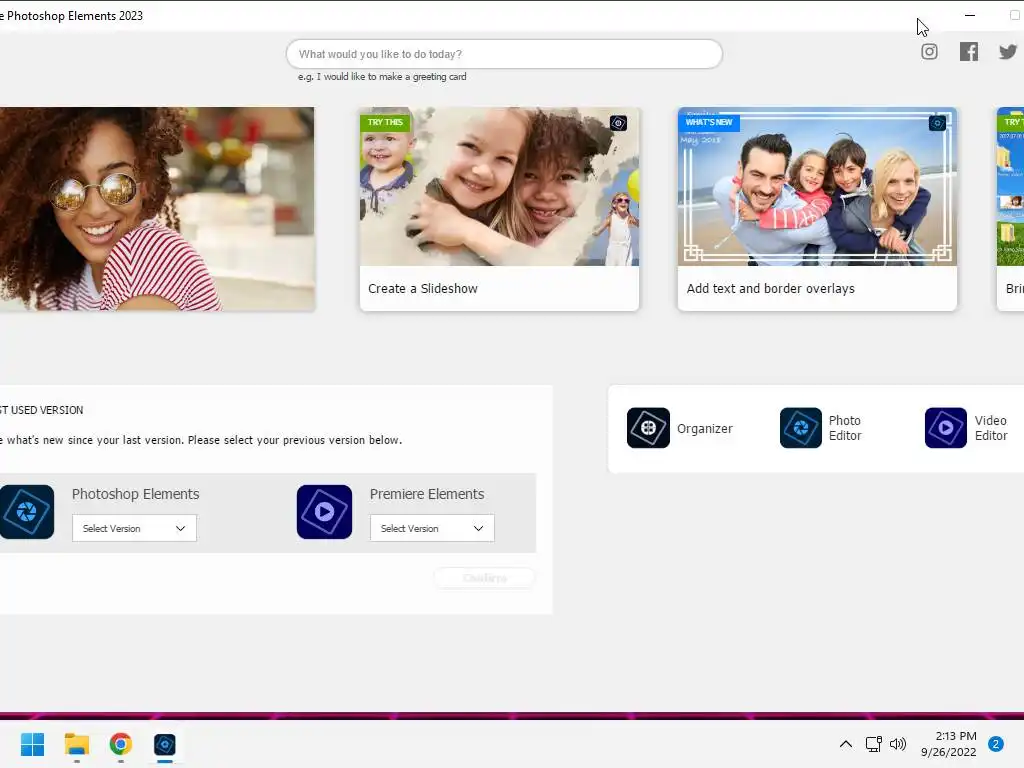Open the 'Add text and border overlays' card

tap(817, 209)
